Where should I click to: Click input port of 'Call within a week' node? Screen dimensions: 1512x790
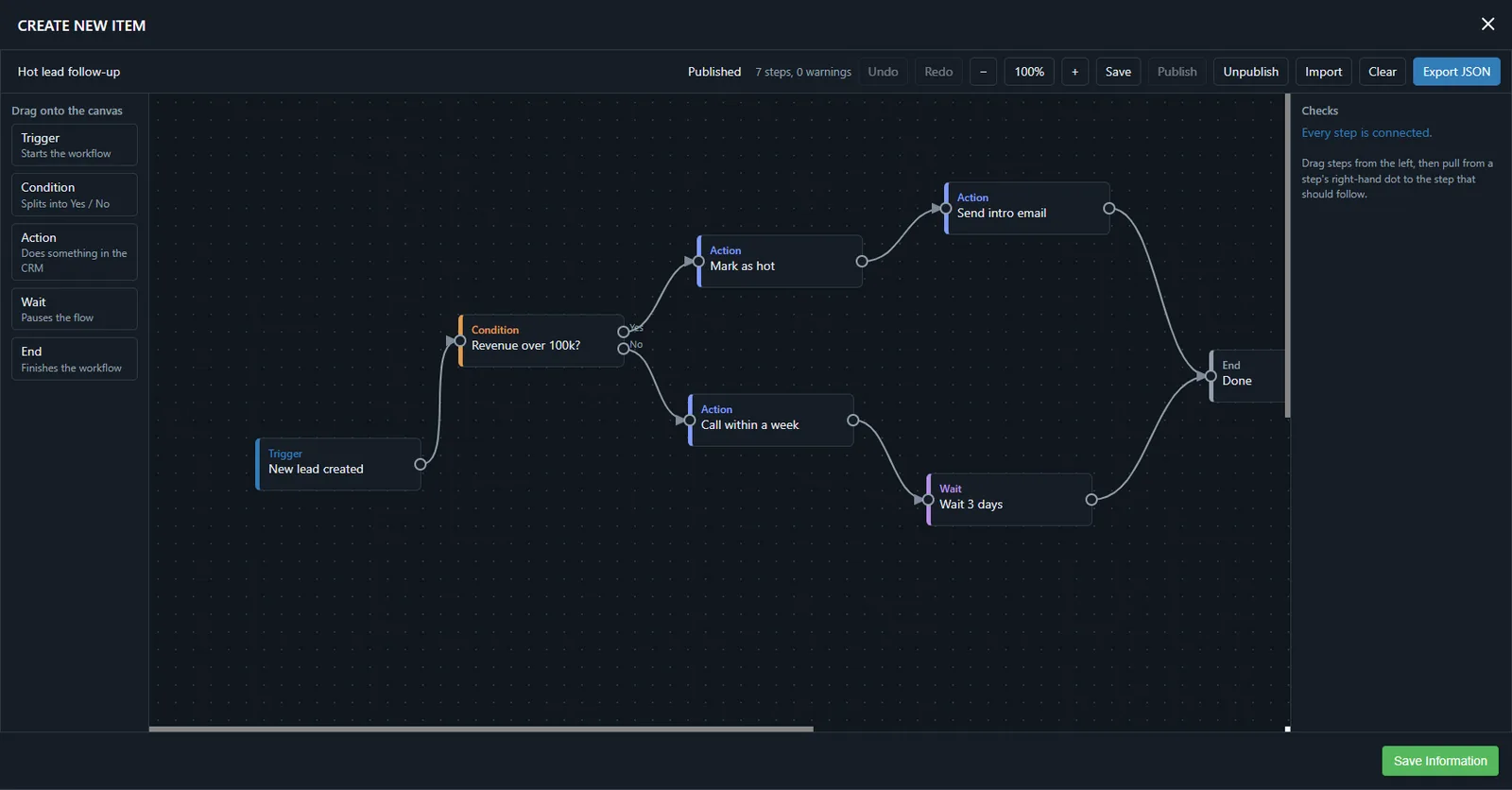pyautogui.click(x=690, y=421)
